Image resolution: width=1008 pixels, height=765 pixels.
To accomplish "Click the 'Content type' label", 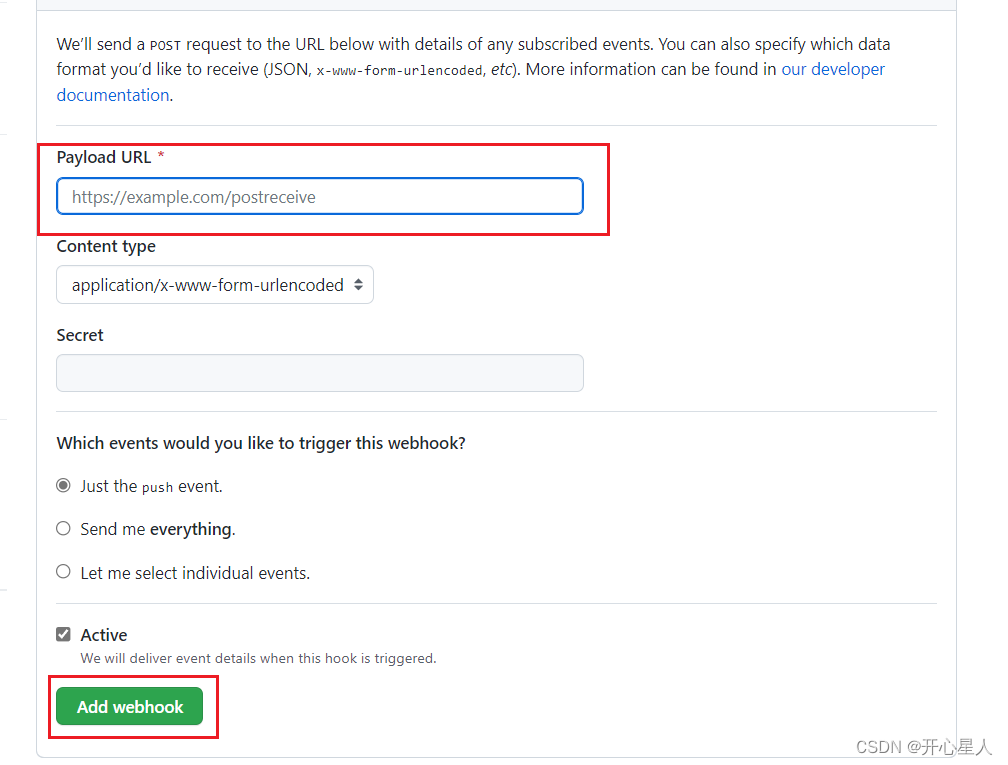I will pyautogui.click(x=106, y=247).
